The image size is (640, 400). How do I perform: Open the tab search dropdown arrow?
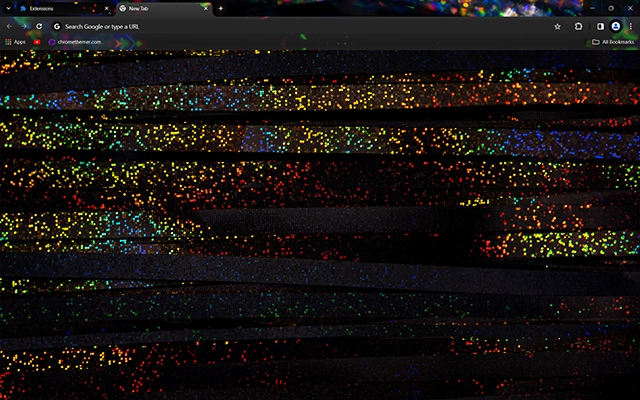[8, 8]
